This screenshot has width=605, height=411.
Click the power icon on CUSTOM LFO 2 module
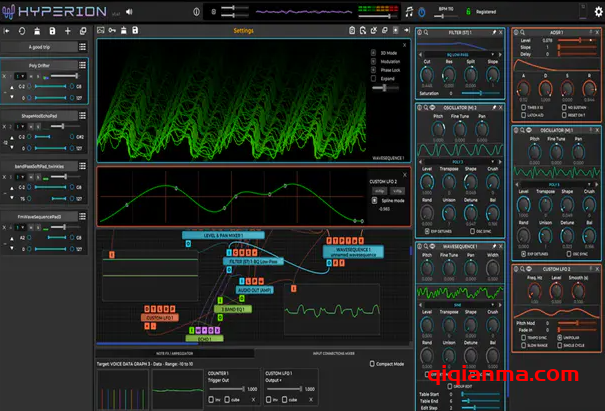(x=518, y=270)
